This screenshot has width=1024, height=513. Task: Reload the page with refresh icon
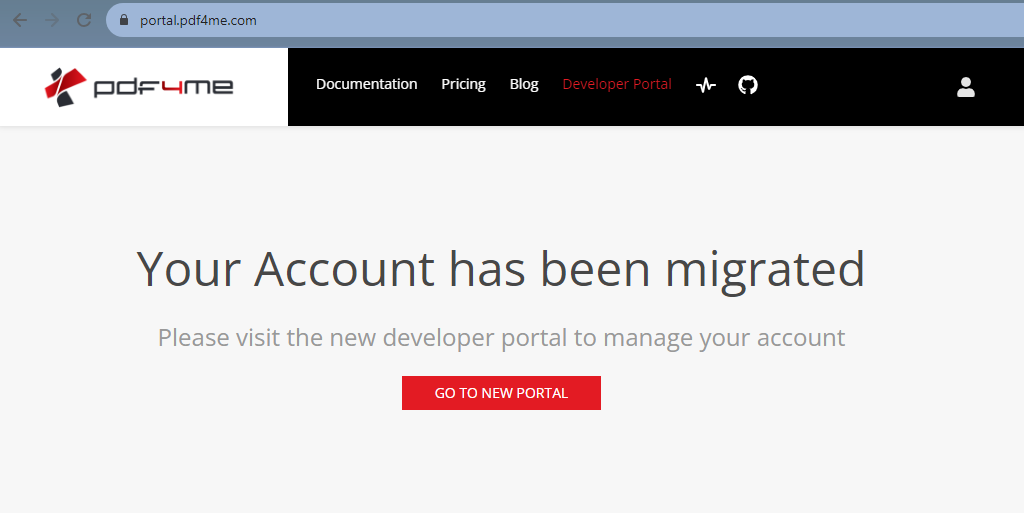(84, 20)
